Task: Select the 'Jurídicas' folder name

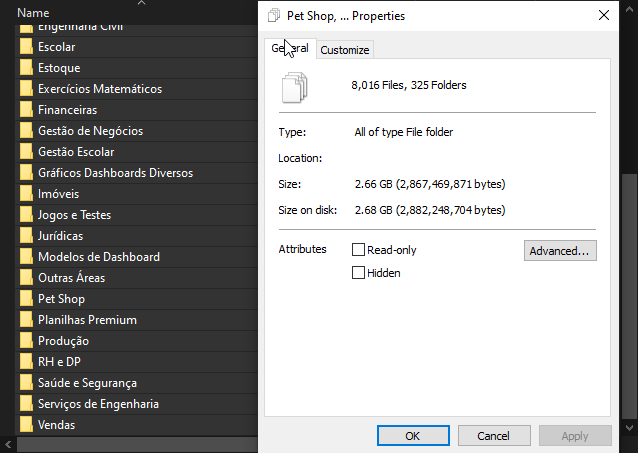Action: point(61,236)
